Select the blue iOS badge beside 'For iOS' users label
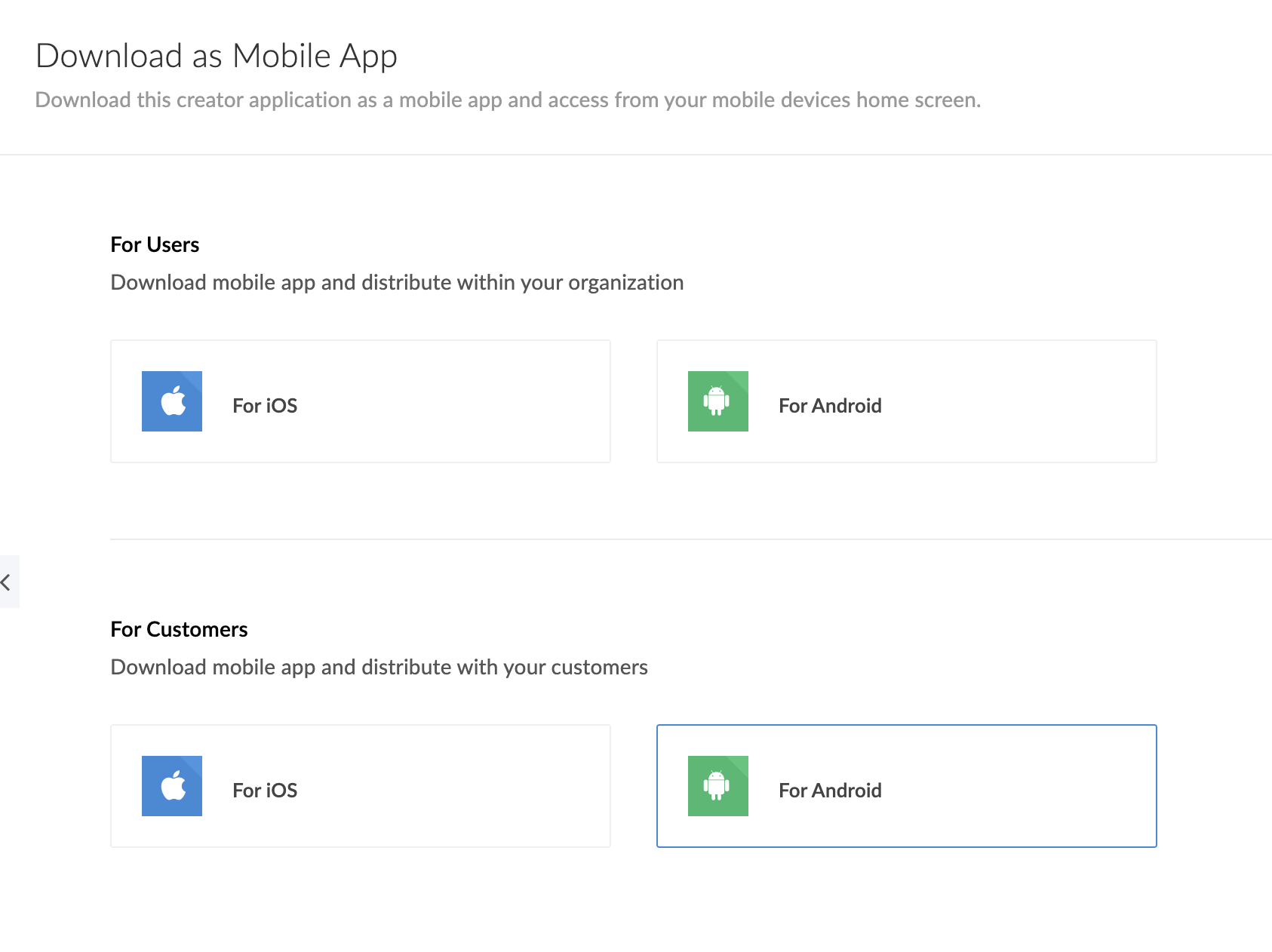1272x952 pixels. 171,401
